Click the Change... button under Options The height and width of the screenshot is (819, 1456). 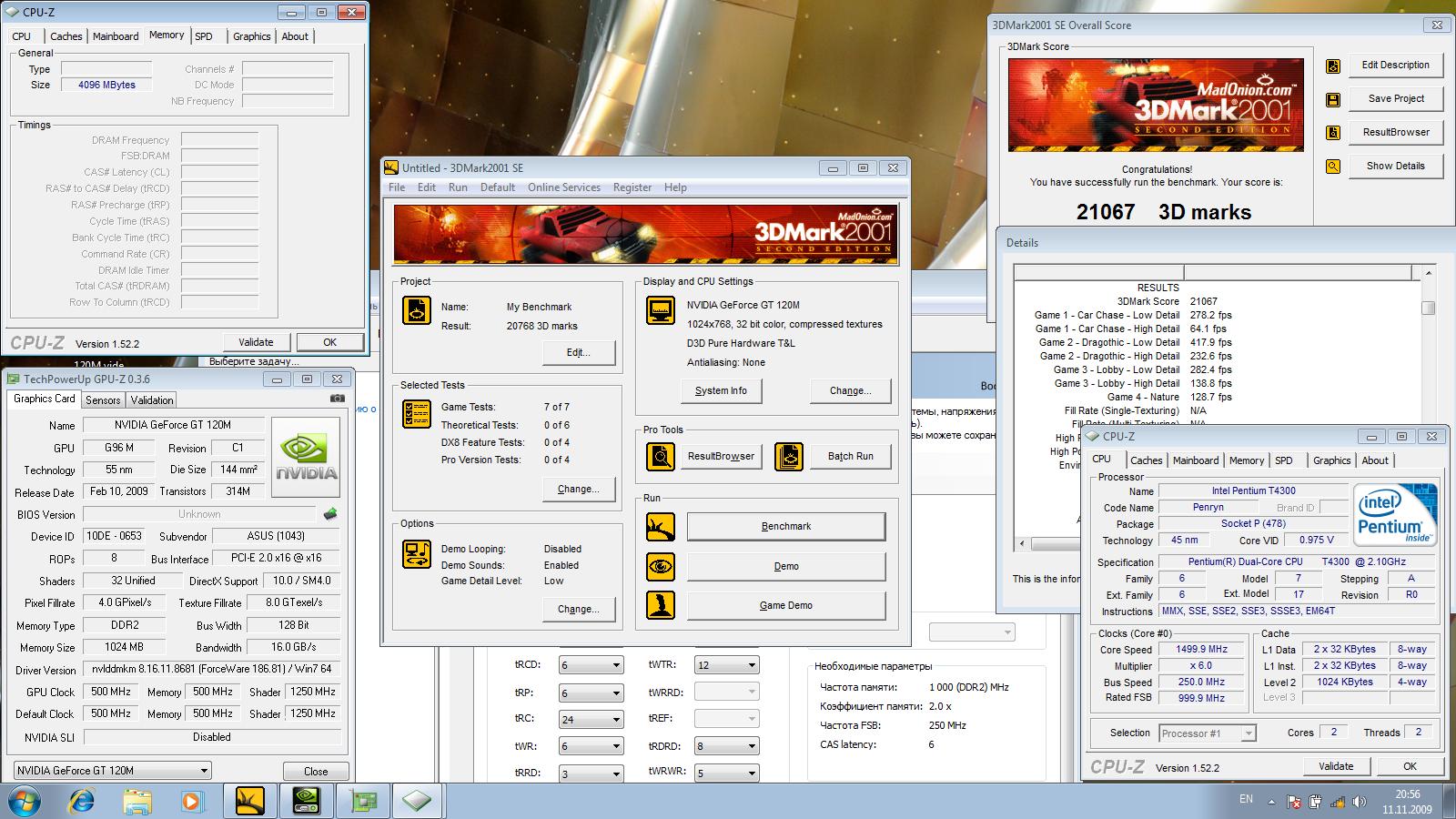(x=579, y=609)
